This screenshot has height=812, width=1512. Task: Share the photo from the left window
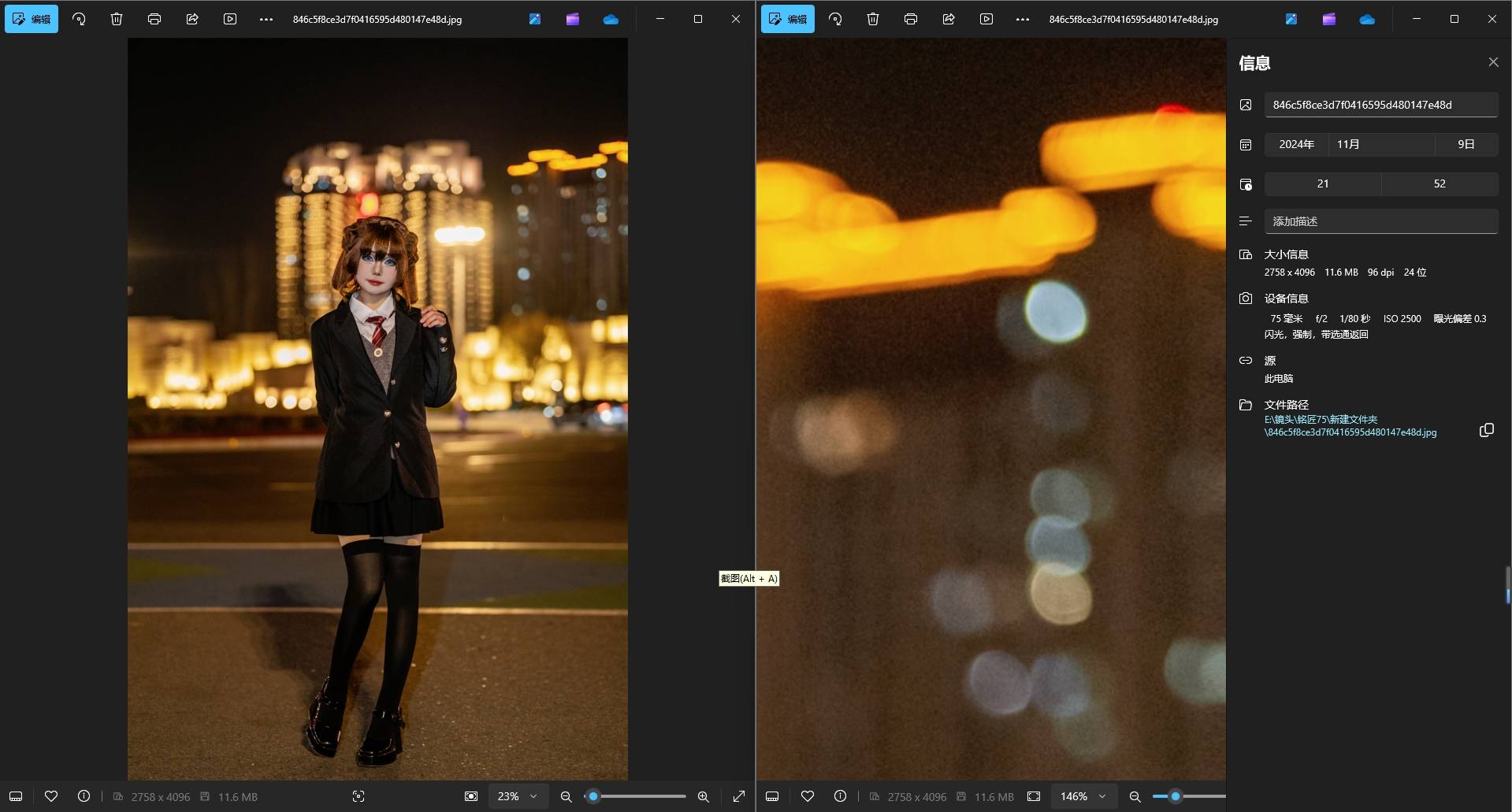(x=192, y=19)
